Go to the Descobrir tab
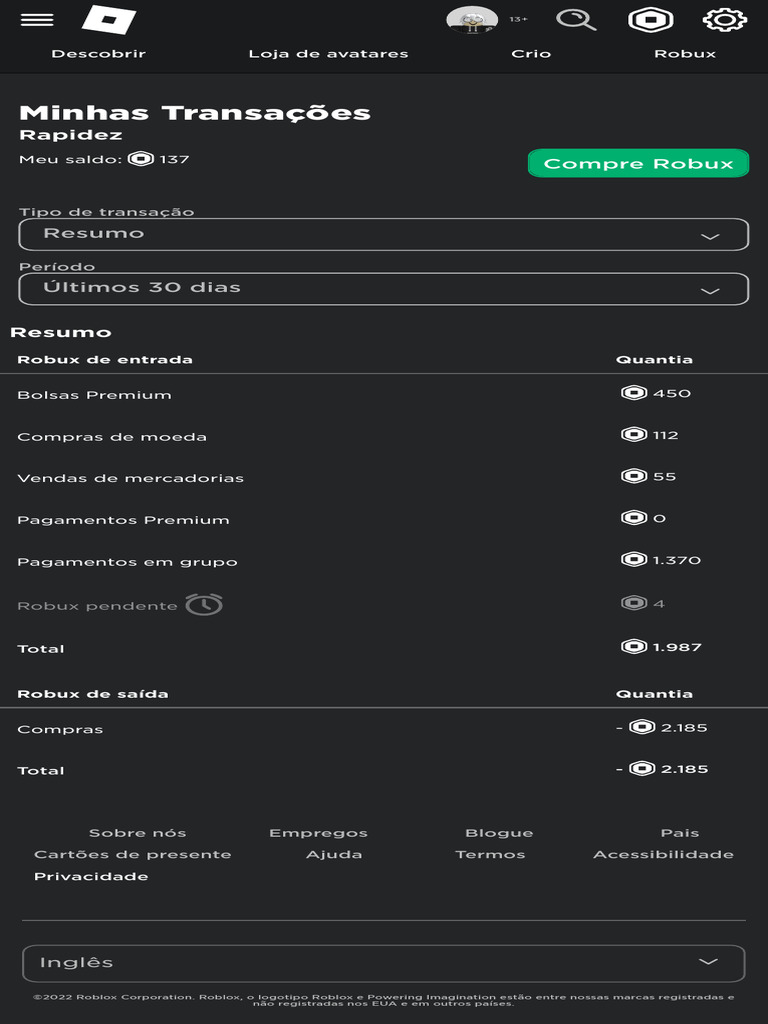The image size is (768, 1024). tap(98, 54)
